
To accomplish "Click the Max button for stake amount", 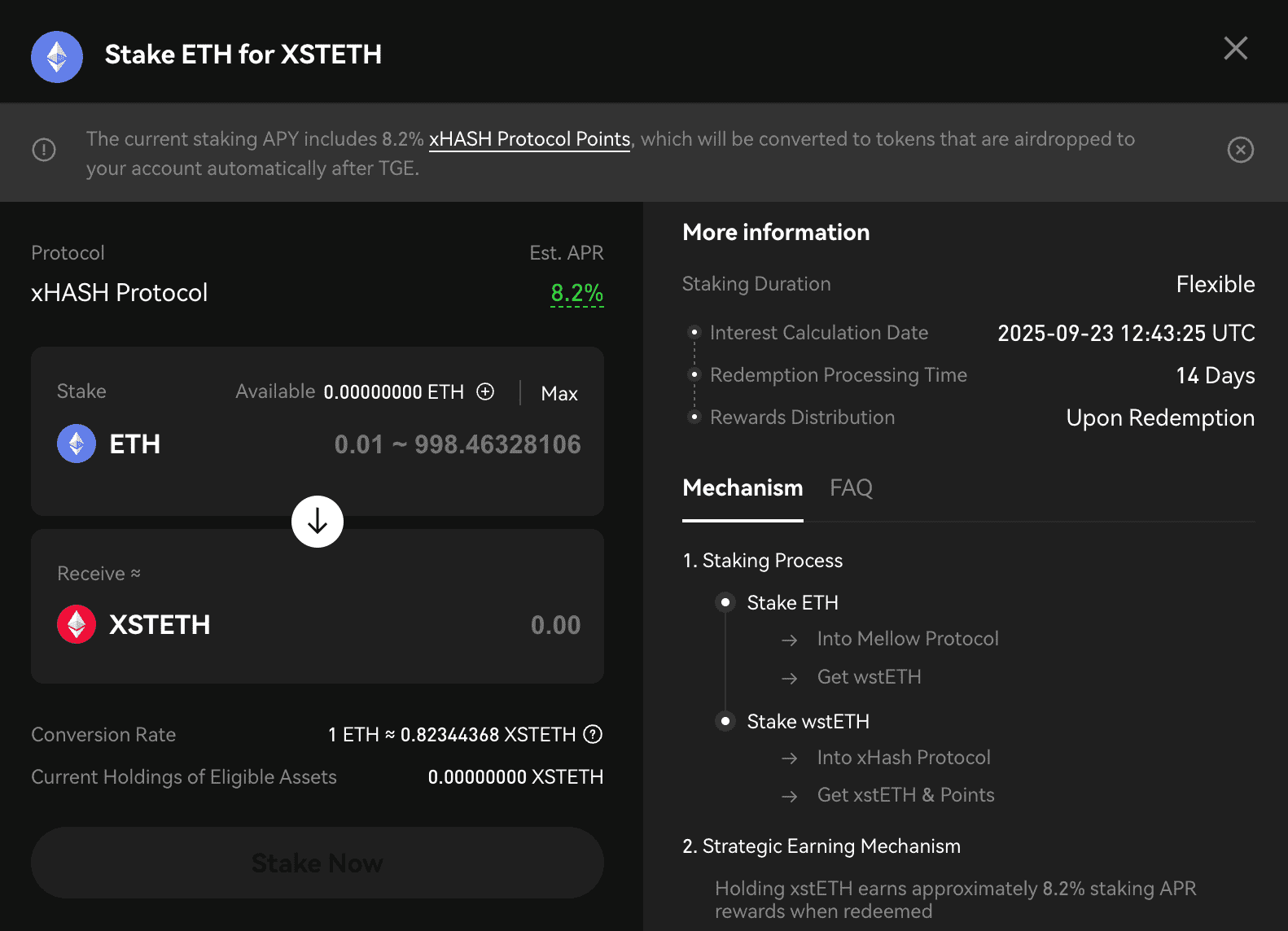I will coord(559,393).
